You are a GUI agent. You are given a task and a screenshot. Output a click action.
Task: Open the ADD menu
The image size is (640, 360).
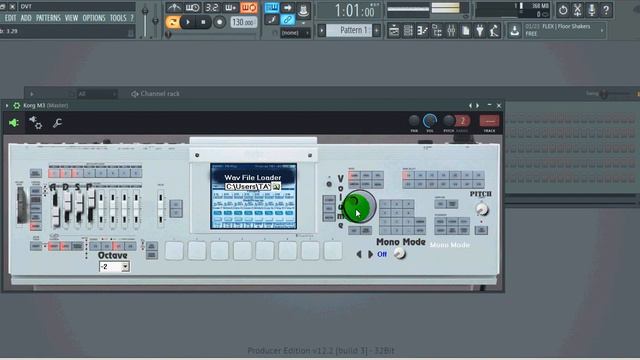pyautogui.click(x=26, y=18)
